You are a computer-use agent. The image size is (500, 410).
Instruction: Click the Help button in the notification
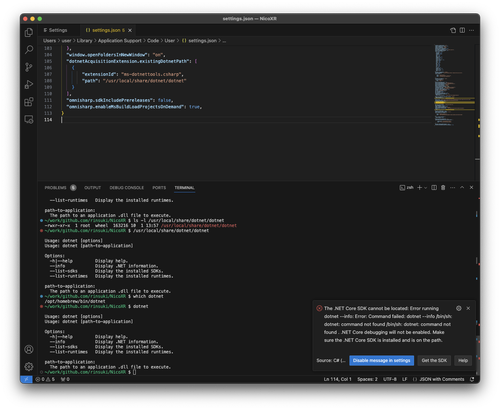point(463,360)
